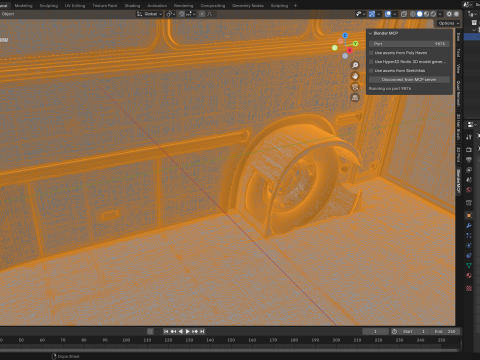Toggle viewport overlays icon
This screenshot has height=360, width=480.
click(388, 14)
